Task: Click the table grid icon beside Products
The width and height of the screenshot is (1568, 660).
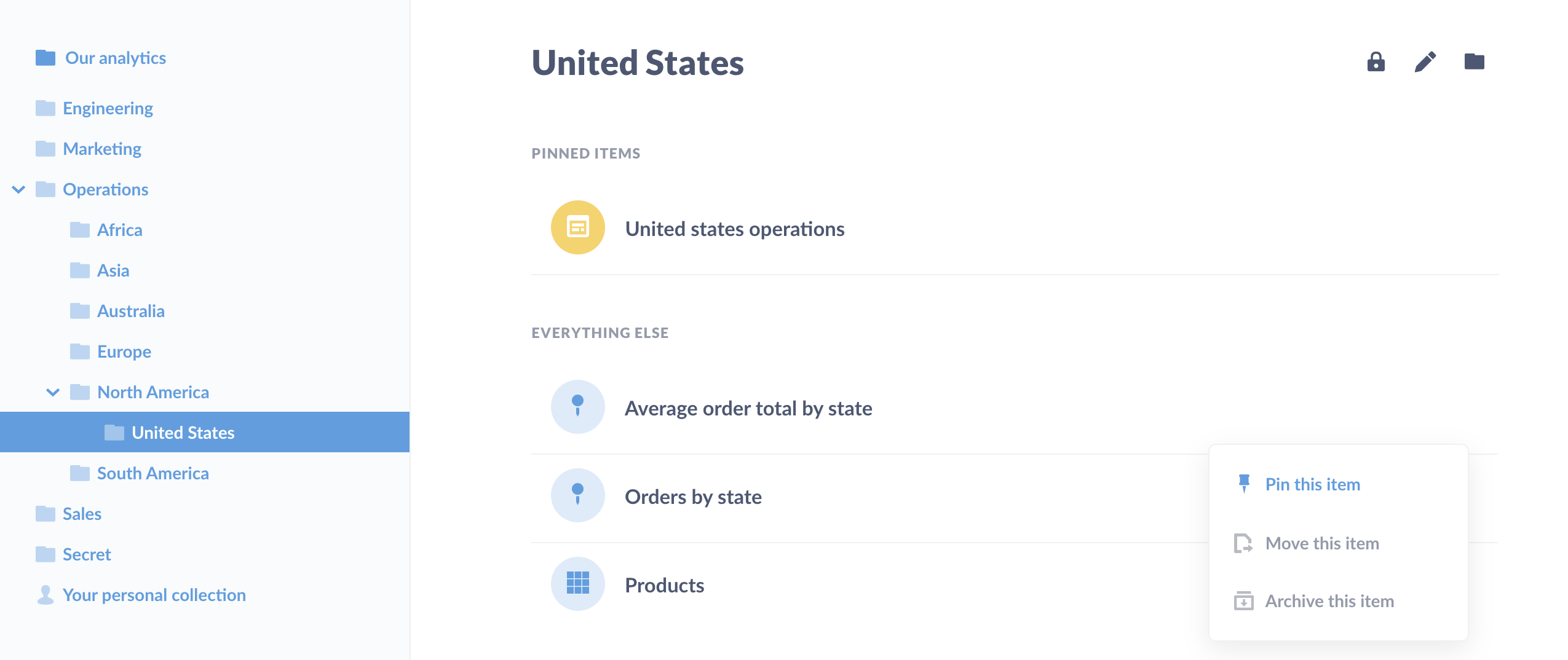Action: coord(577,584)
